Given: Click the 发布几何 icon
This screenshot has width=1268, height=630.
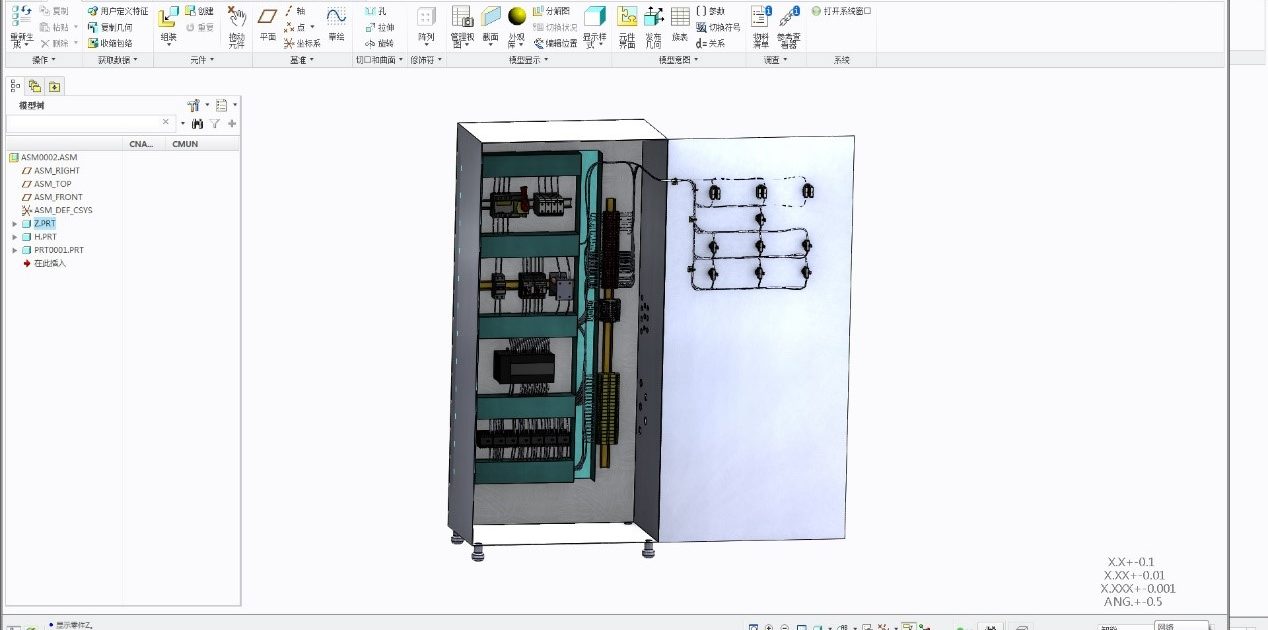Looking at the screenshot, I should [653, 17].
